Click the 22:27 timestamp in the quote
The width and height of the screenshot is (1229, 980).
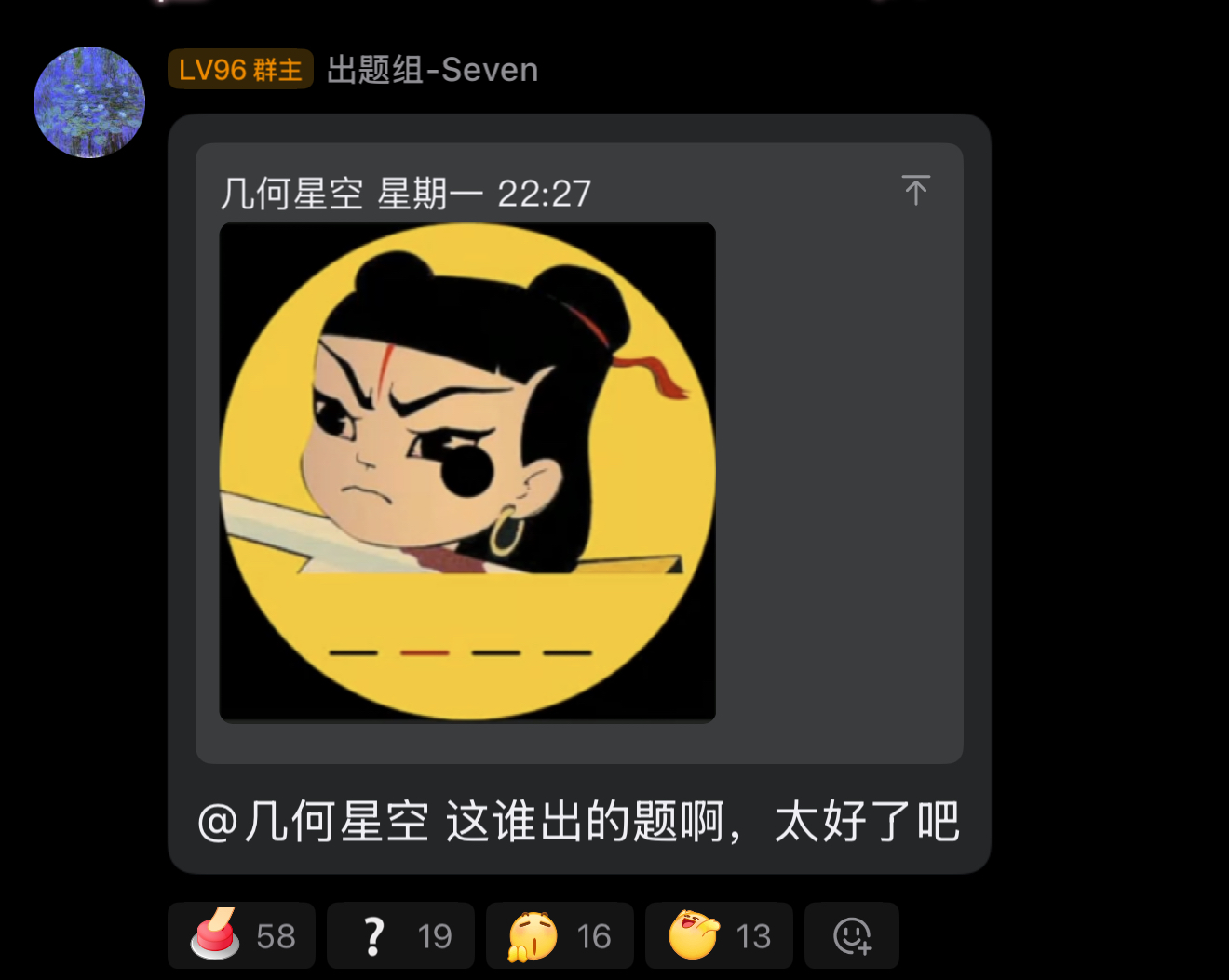[545, 194]
